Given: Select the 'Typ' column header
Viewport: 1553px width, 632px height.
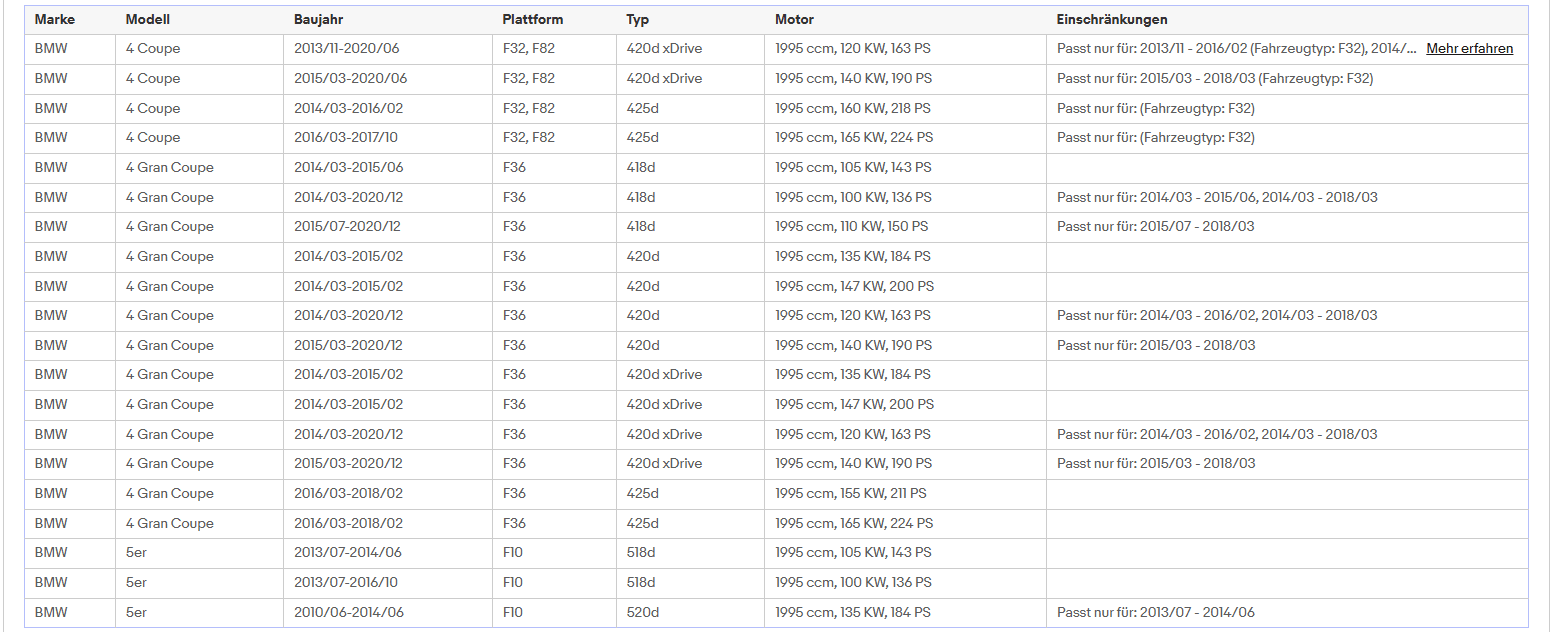Looking at the screenshot, I should click(638, 19).
